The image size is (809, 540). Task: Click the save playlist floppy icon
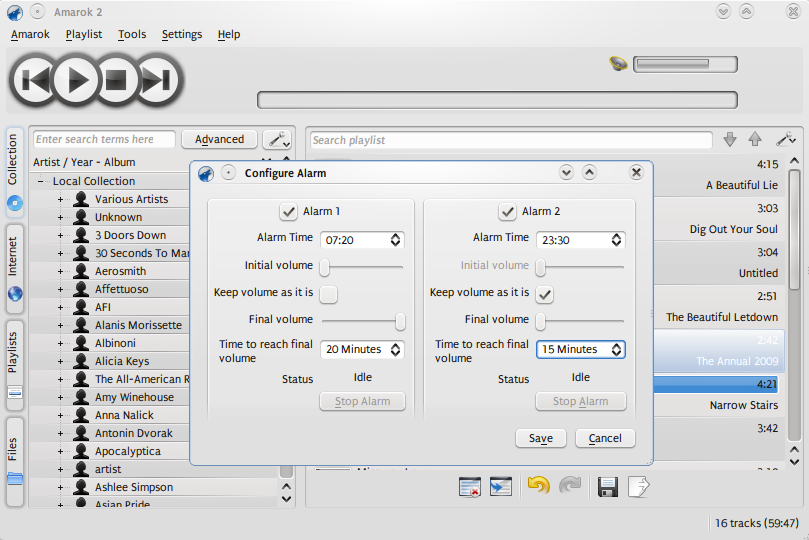pos(608,486)
